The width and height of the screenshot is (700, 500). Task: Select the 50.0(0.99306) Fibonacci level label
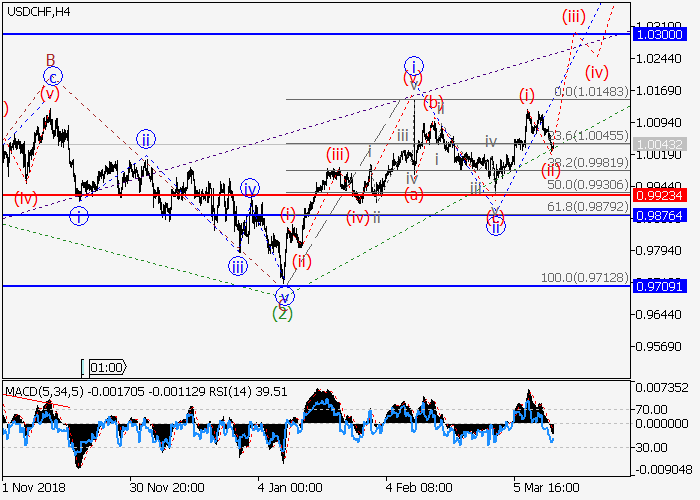[586, 185]
